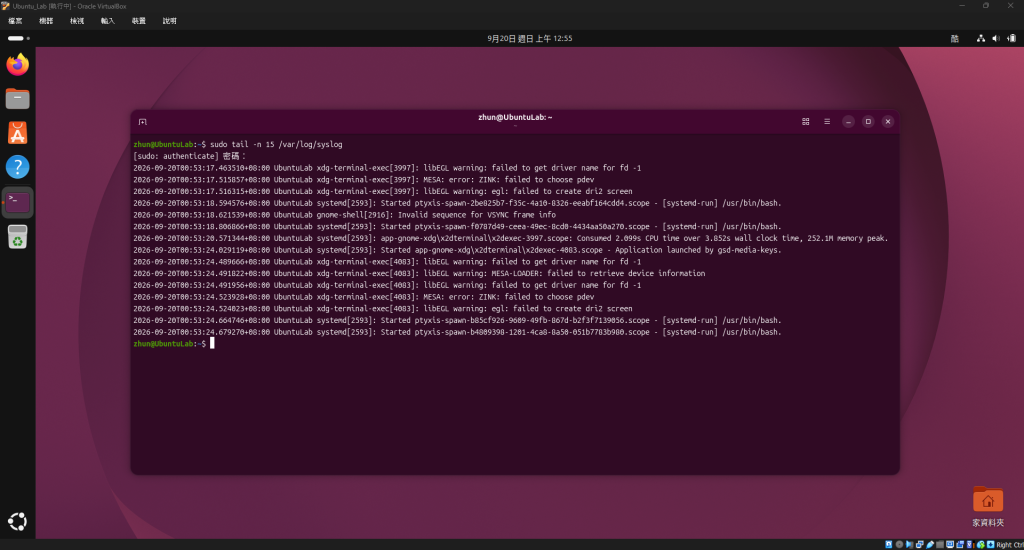
Task: Click the line launched by gsd-media-keys
Action: pos(457,250)
